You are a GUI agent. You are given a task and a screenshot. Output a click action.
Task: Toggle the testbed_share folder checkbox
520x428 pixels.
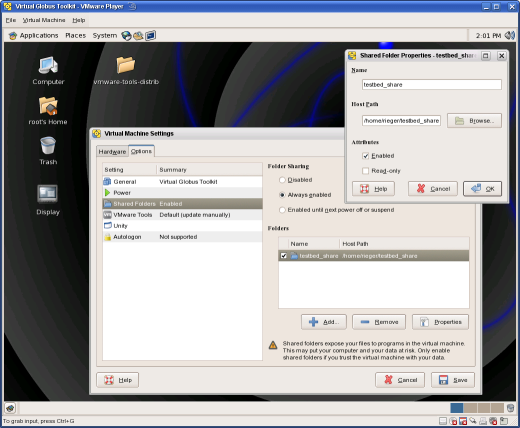coord(284,256)
